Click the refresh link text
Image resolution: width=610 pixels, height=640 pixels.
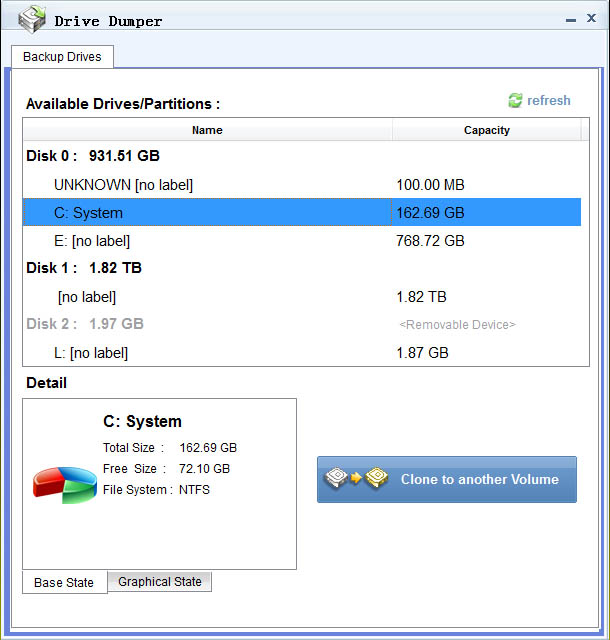coord(548,101)
